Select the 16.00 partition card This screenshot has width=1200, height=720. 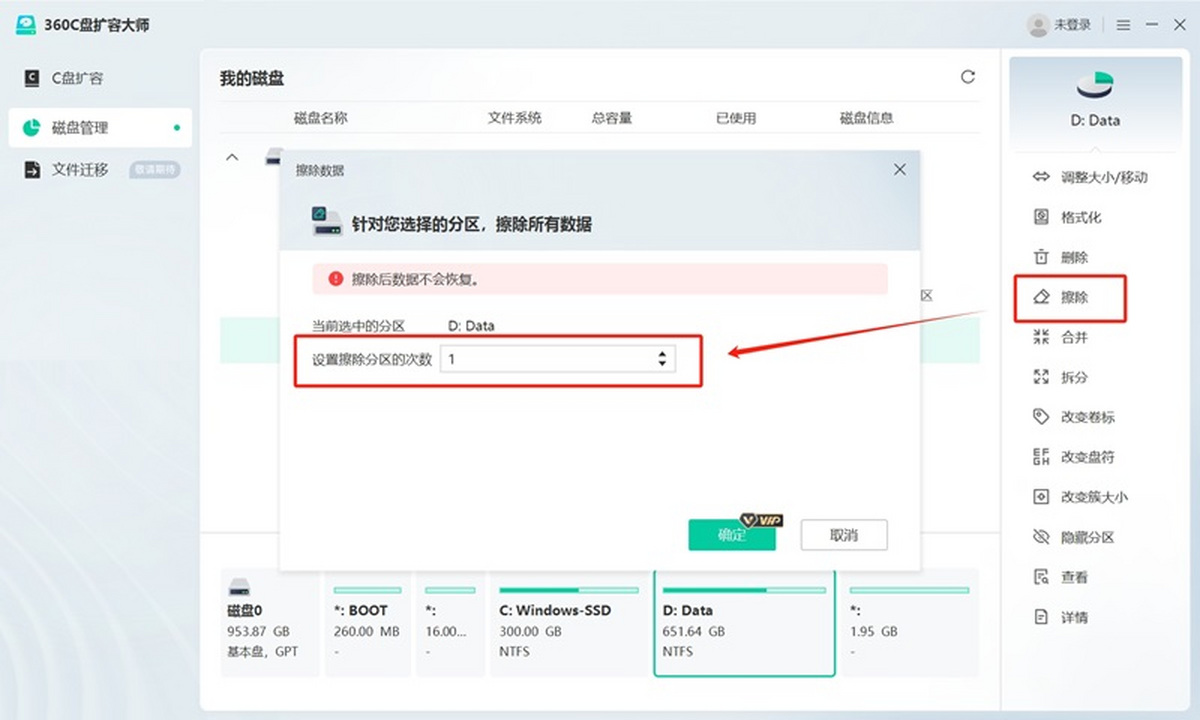[448, 623]
